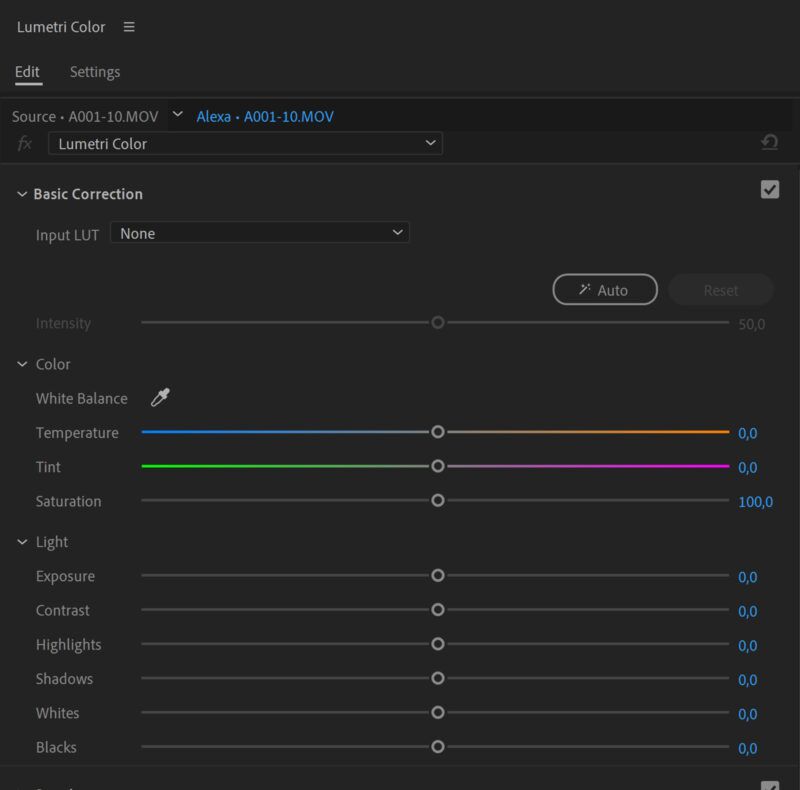Switch to the Settings tab
800x790 pixels.
pos(95,72)
